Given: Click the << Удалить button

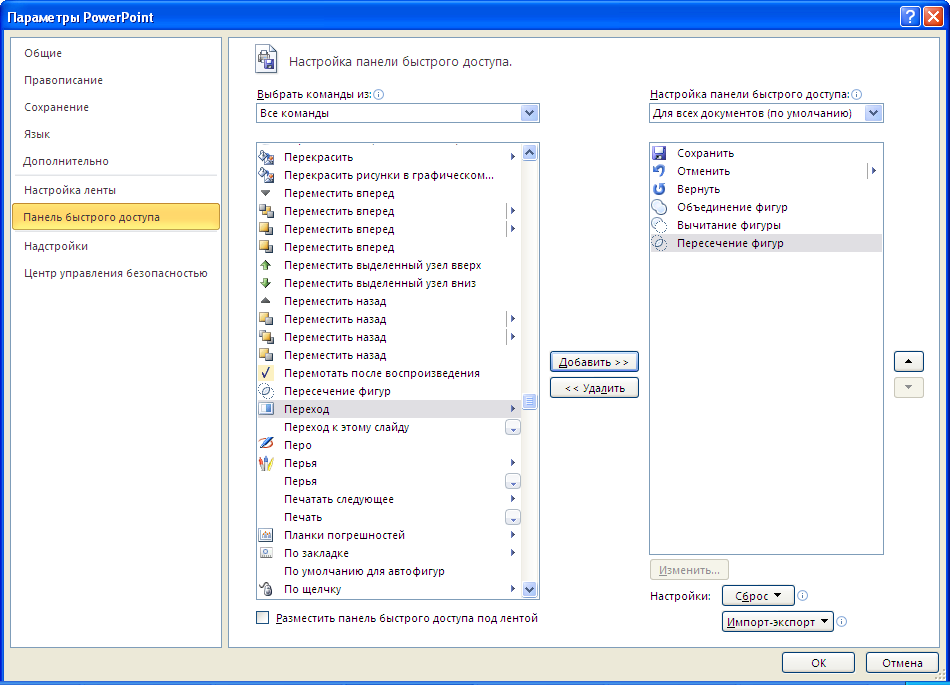Looking at the screenshot, I should [594, 388].
